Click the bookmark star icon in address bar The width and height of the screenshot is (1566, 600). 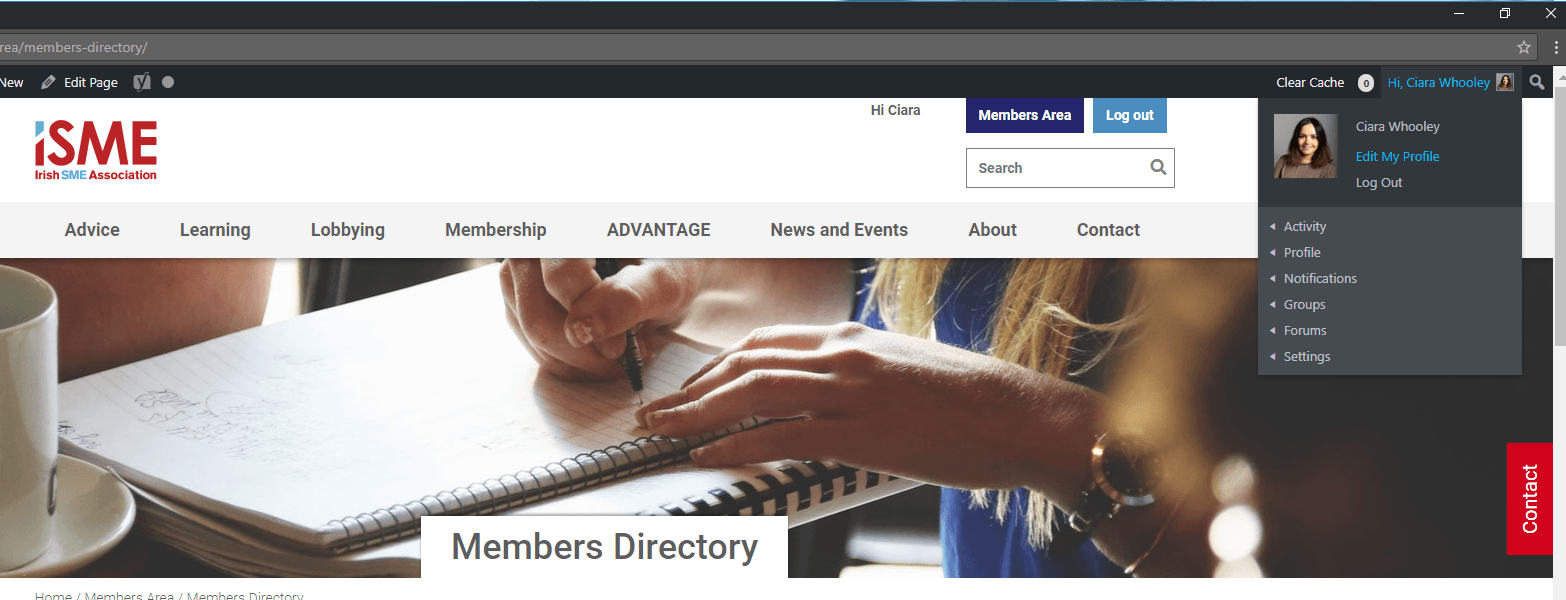(1523, 47)
